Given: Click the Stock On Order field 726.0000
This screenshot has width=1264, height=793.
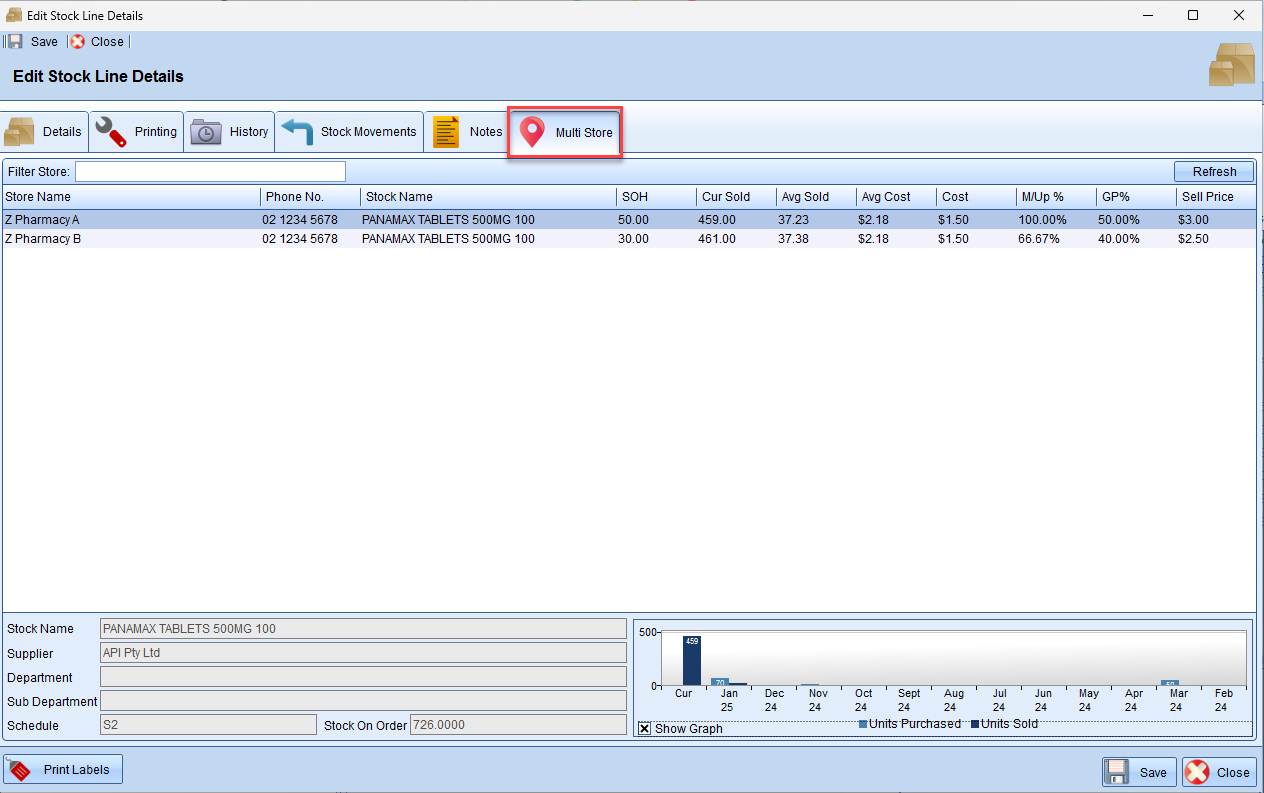Looking at the screenshot, I should click(518, 725).
